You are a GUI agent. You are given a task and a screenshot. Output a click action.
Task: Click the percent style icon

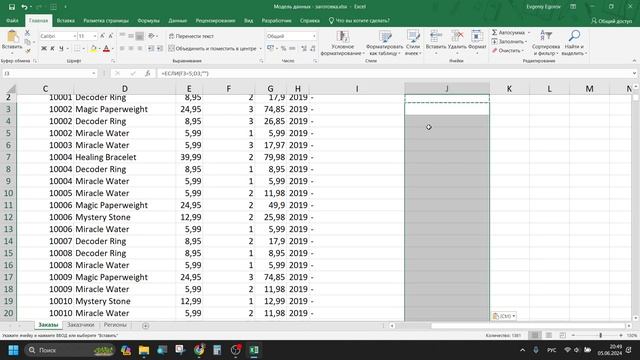(x=283, y=49)
